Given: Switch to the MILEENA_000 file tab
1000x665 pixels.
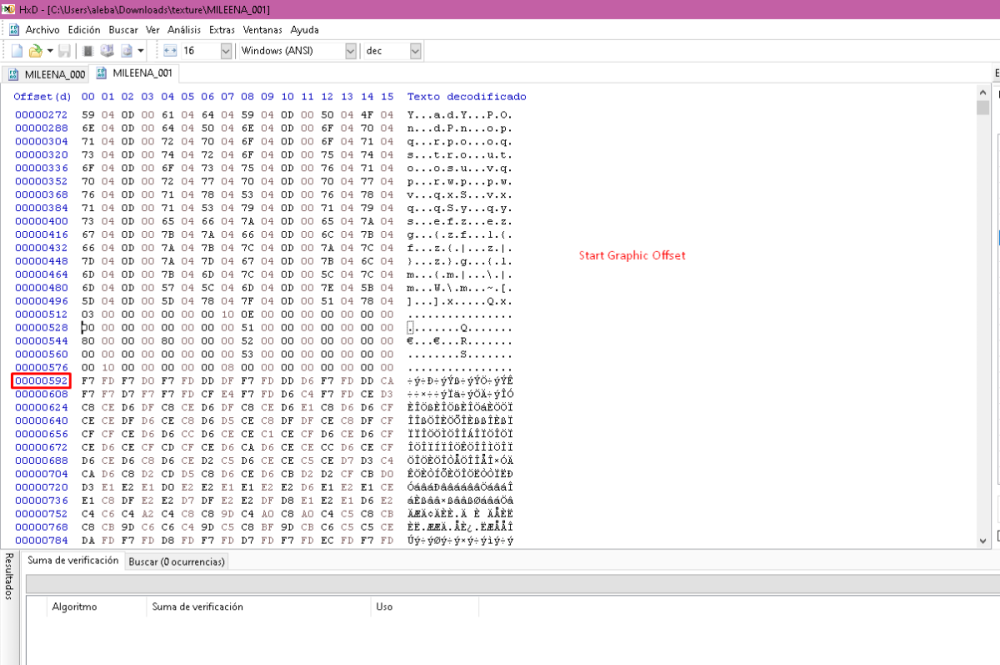Looking at the screenshot, I should pyautogui.click(x=48, y=74).
